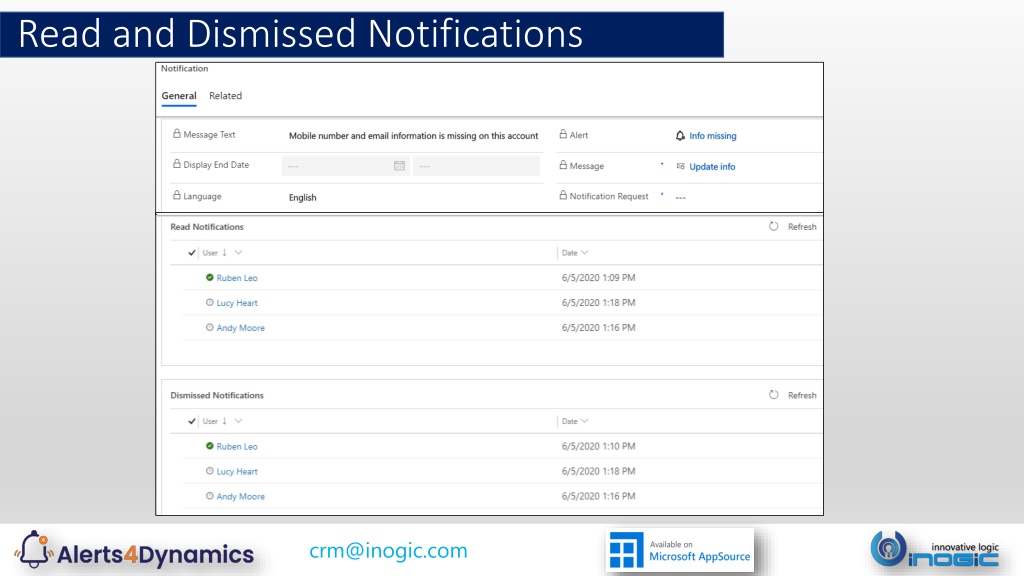The width and height of the screenshot is (1024, 576).
Task: Open Lucy Heart in Dismissed Notifications
Action: tap(237, 472)
